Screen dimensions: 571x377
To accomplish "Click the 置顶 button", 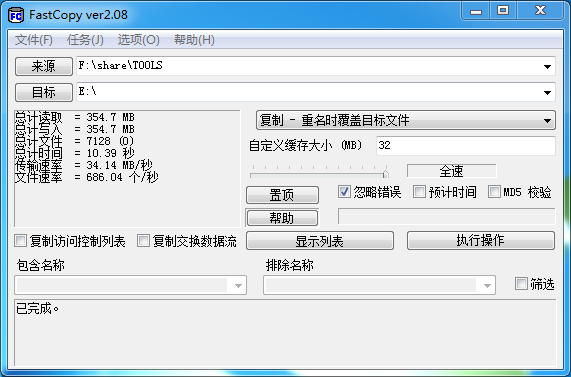I will 282,195.
